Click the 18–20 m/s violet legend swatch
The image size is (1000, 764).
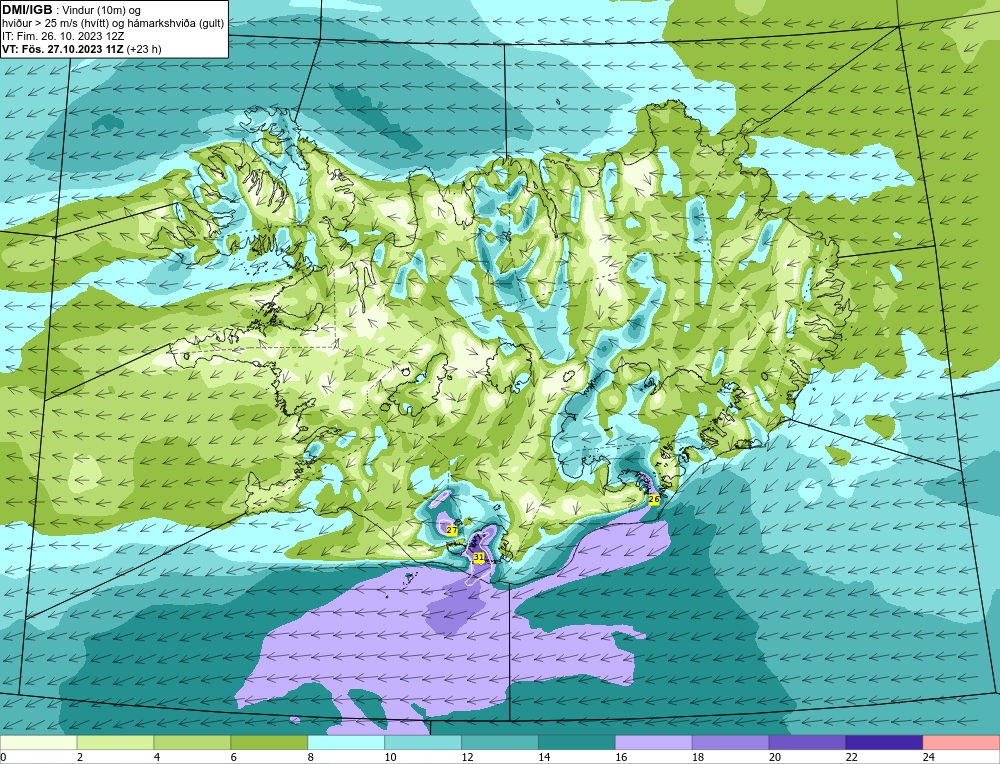tap(730, 743)
